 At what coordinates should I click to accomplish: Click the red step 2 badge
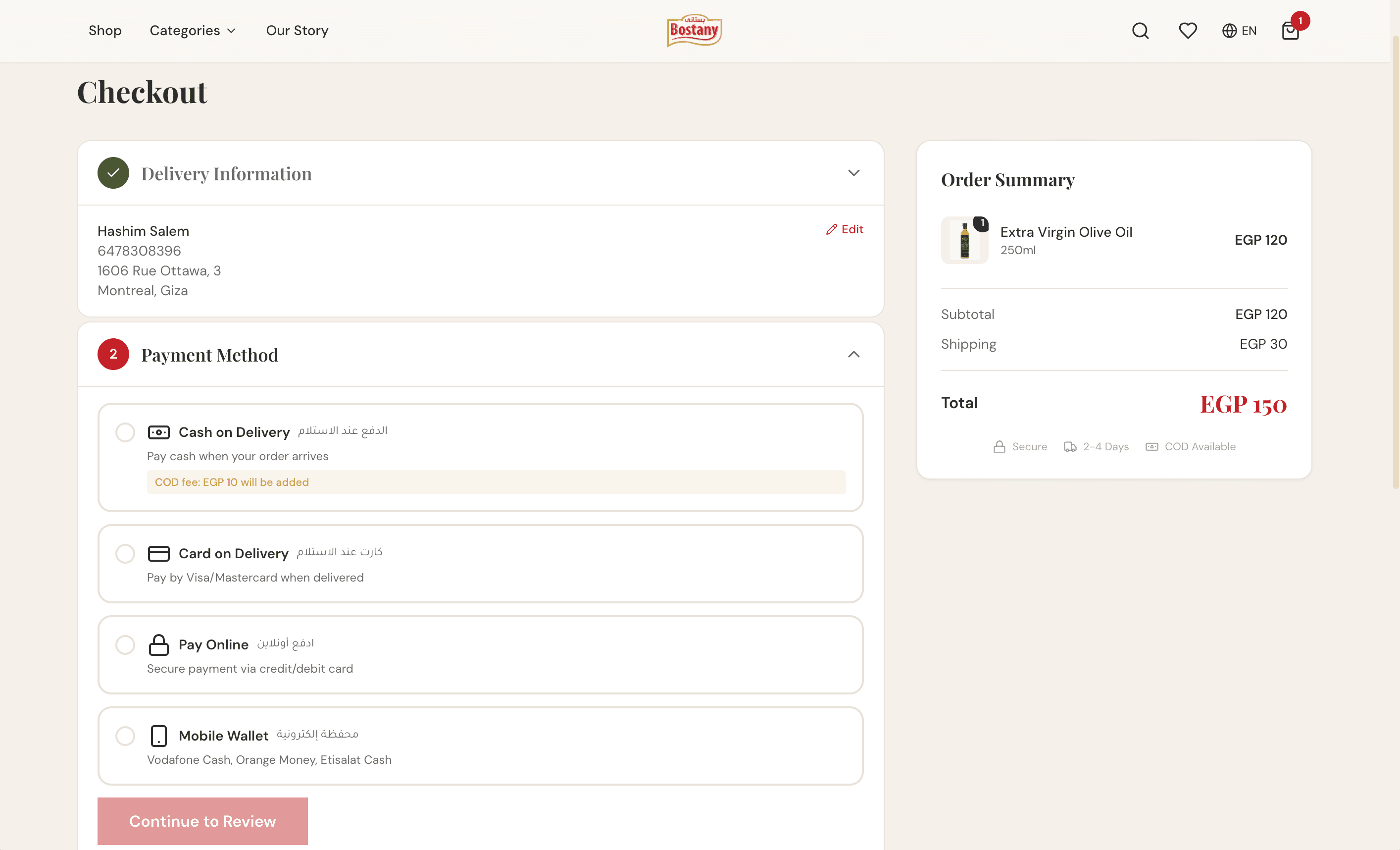(113, 354)
